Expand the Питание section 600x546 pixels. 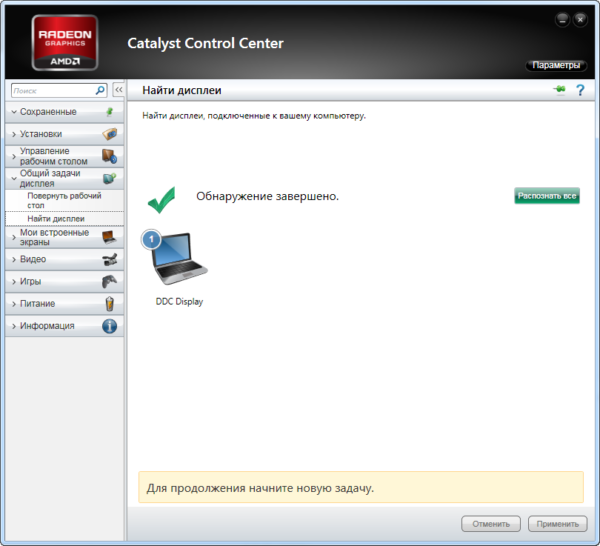coord(14,304)
